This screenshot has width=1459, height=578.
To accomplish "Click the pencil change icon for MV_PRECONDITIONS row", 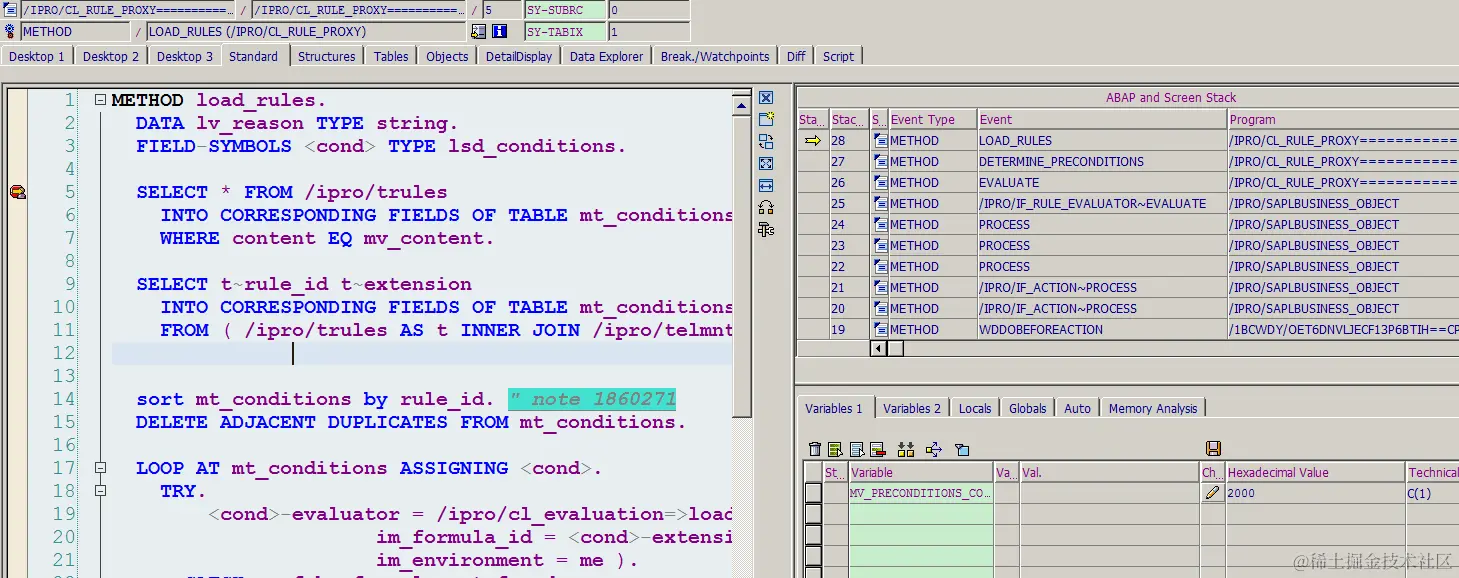I will coord(1212,493).
